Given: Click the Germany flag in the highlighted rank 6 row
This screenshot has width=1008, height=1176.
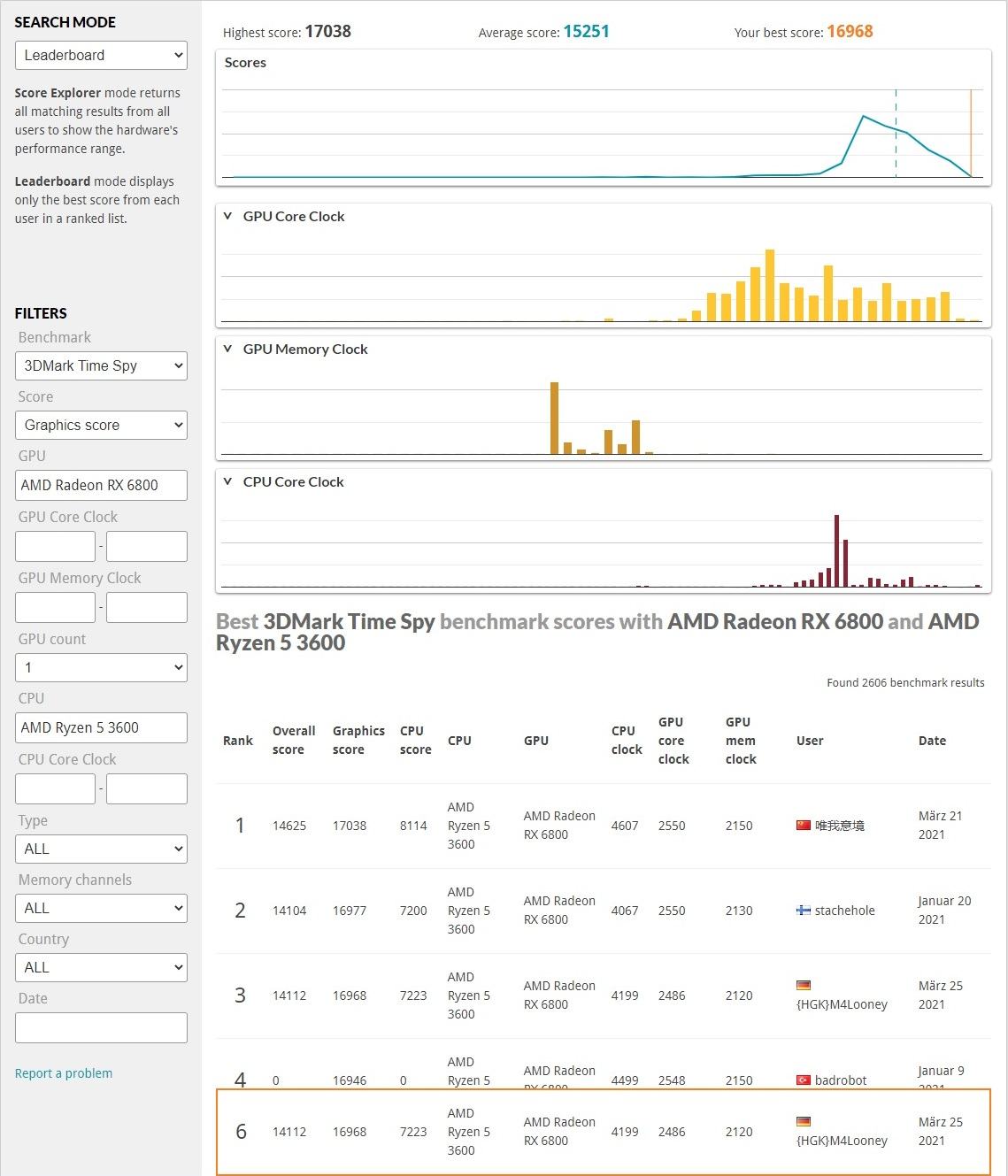Looking at the screenshot, I should point(804,1121).
